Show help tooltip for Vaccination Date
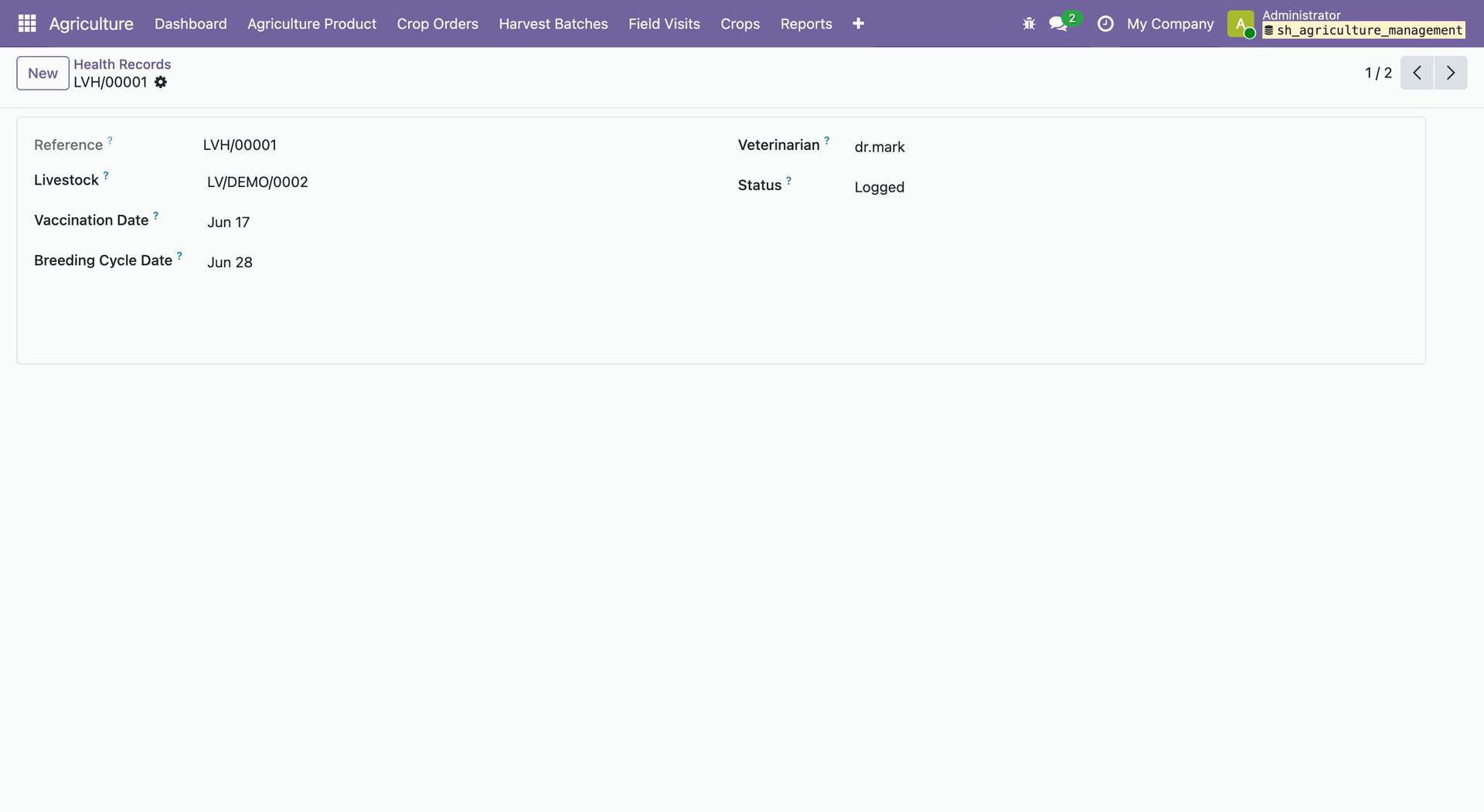1484x812 pixels. point(155,216)
